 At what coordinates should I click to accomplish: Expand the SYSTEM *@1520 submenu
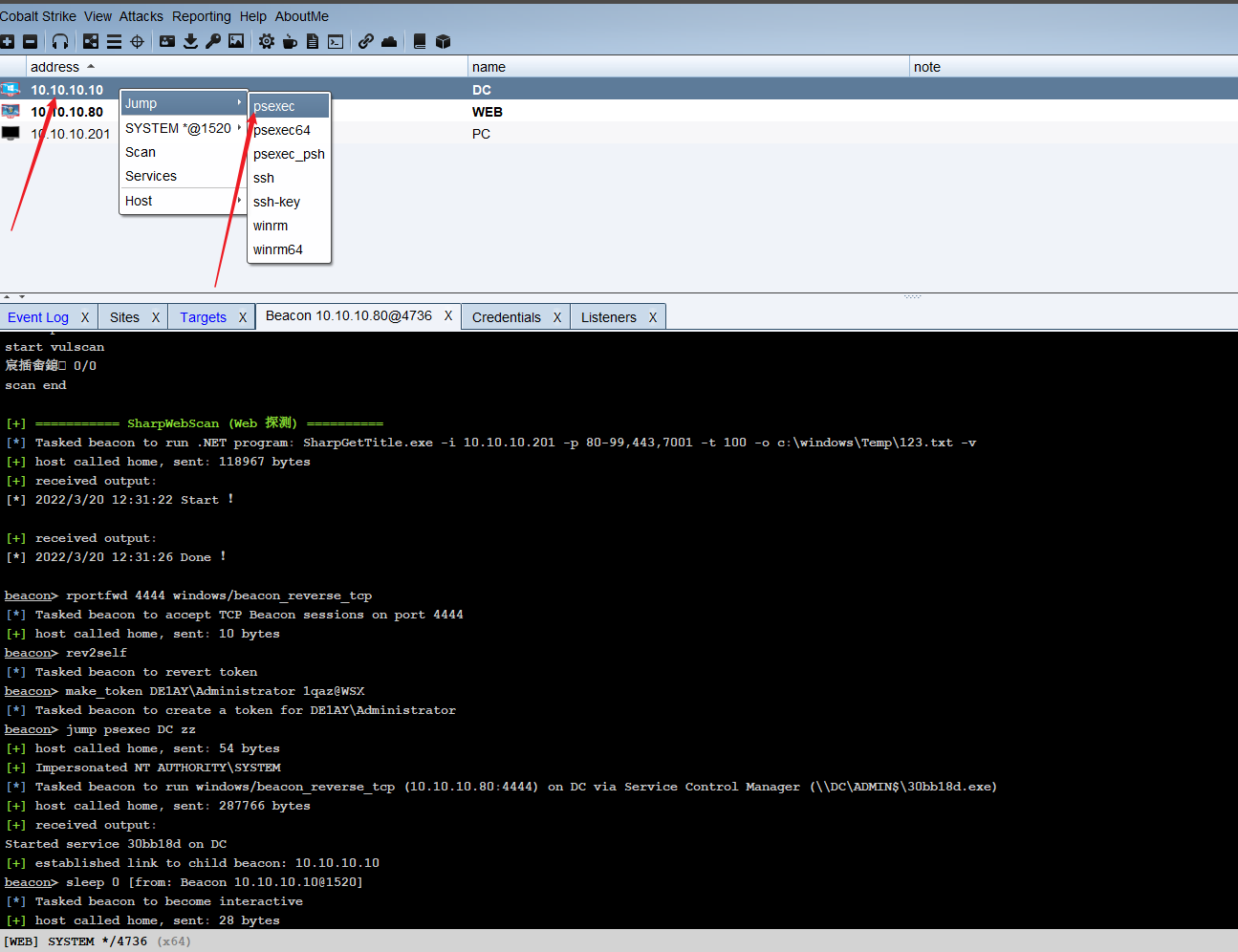[239, 127]
